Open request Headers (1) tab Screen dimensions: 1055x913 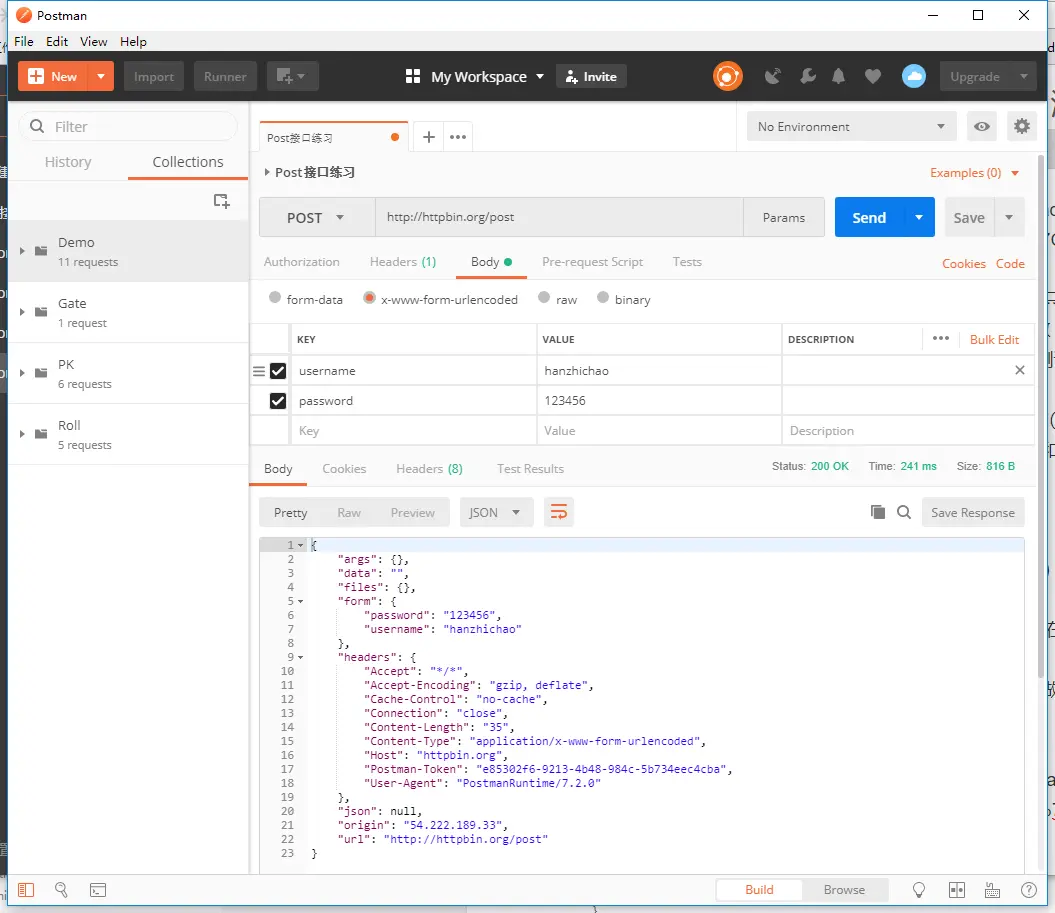[402, 262]
